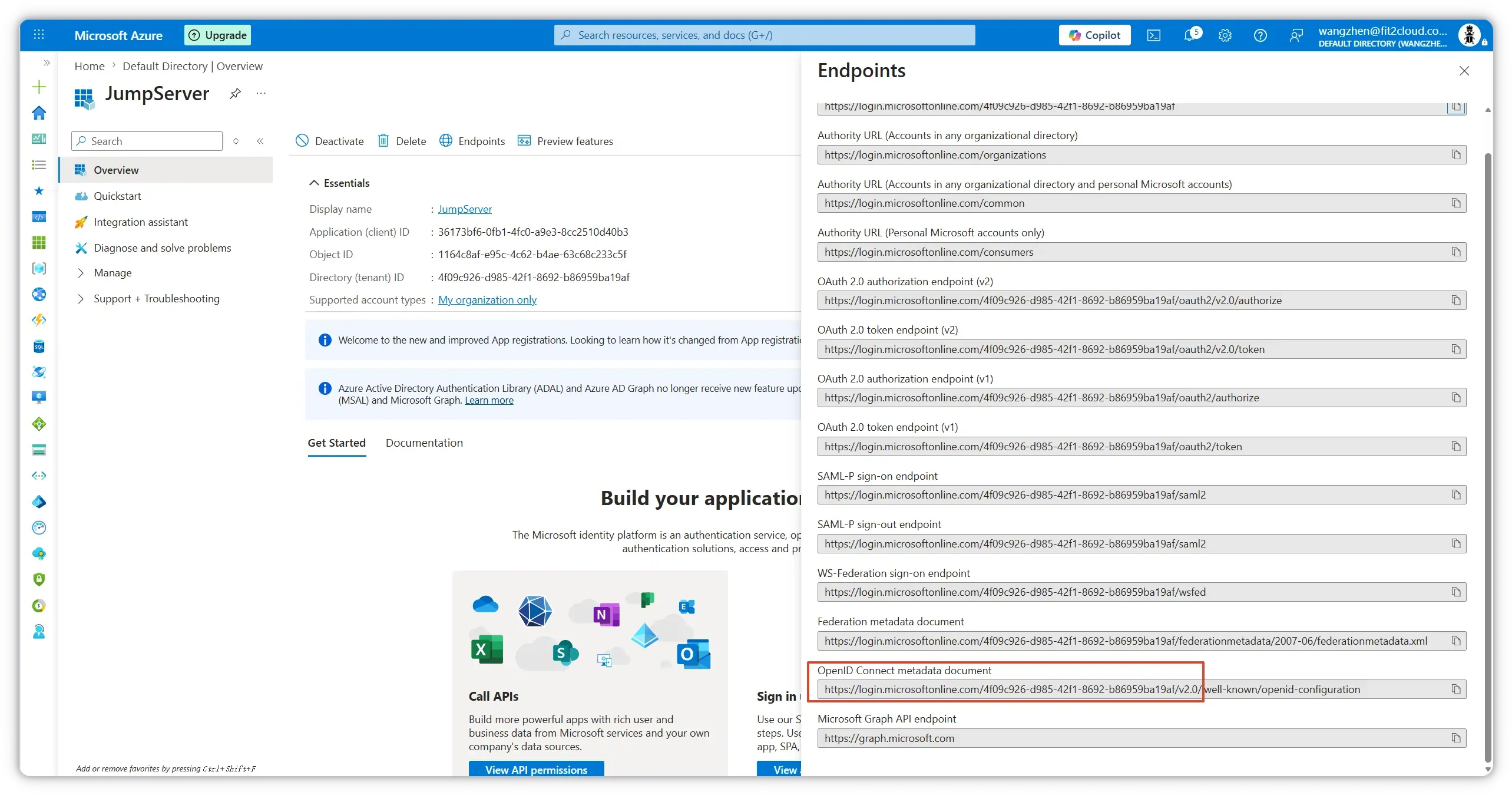Click the expand/collapse arrows next to Search

[236, 141]
